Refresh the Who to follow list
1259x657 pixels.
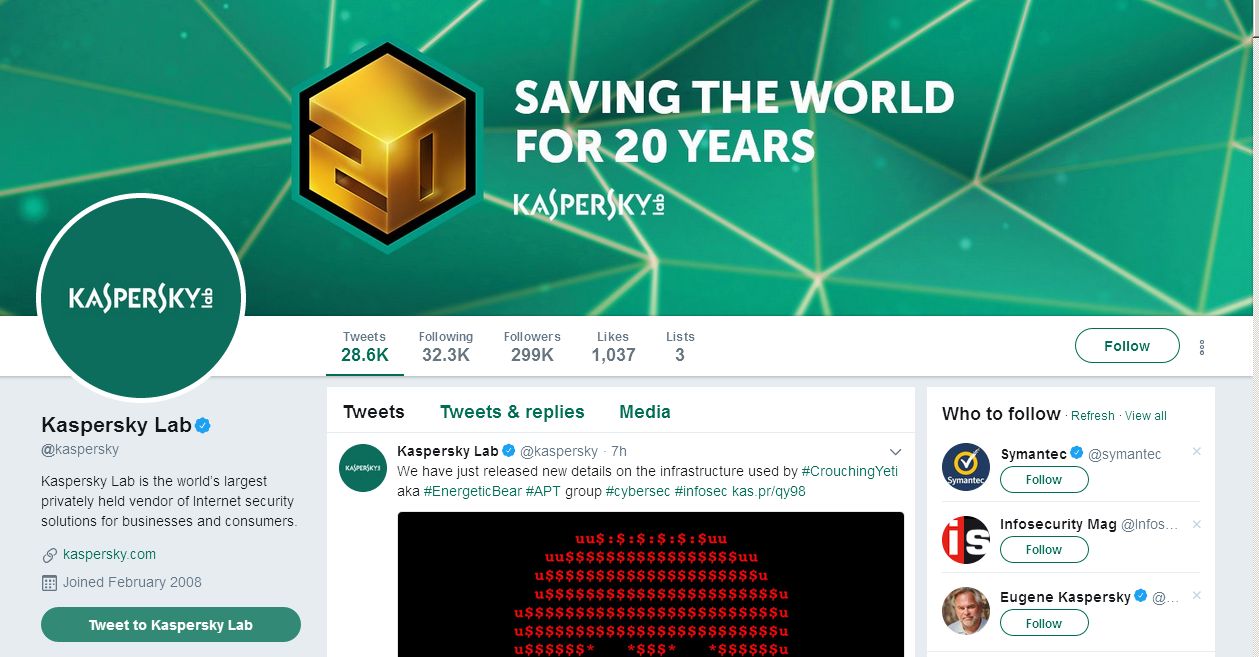click(x=1092, y=416)
